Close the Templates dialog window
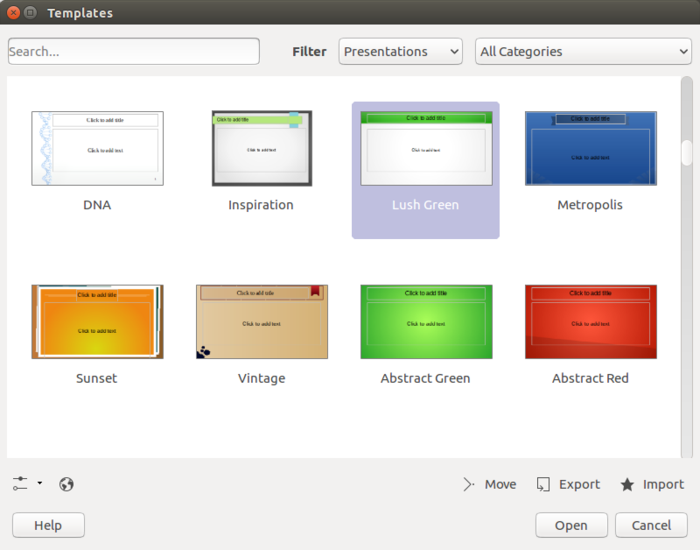 pos(11,13)
